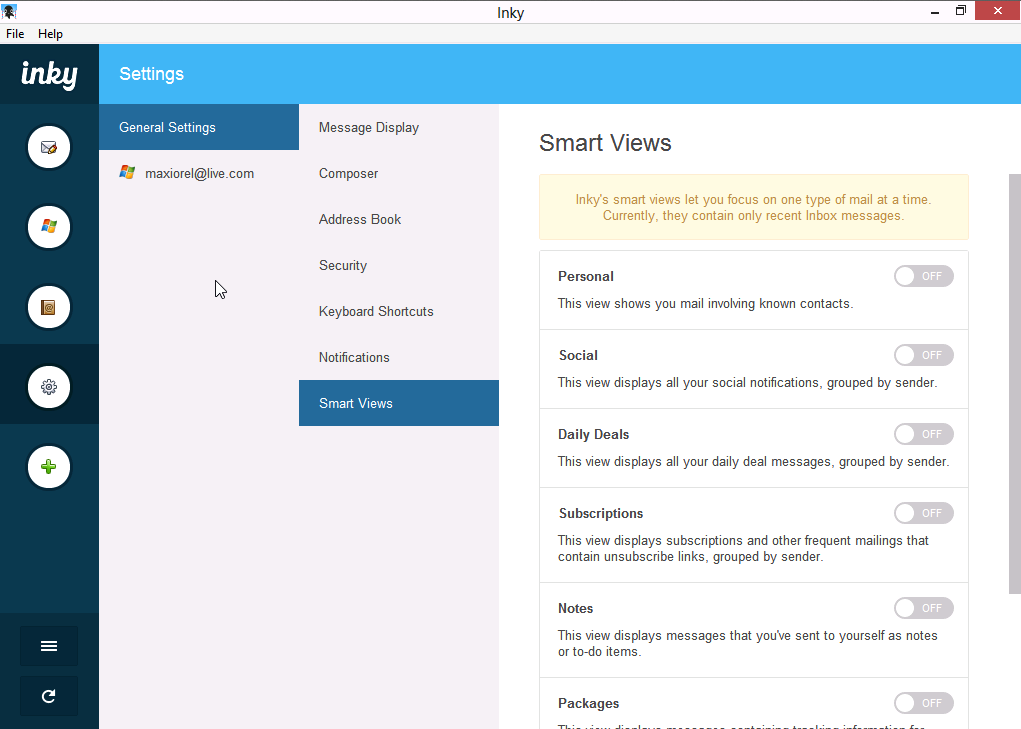Open Composer settings

(x=399, y=174)
